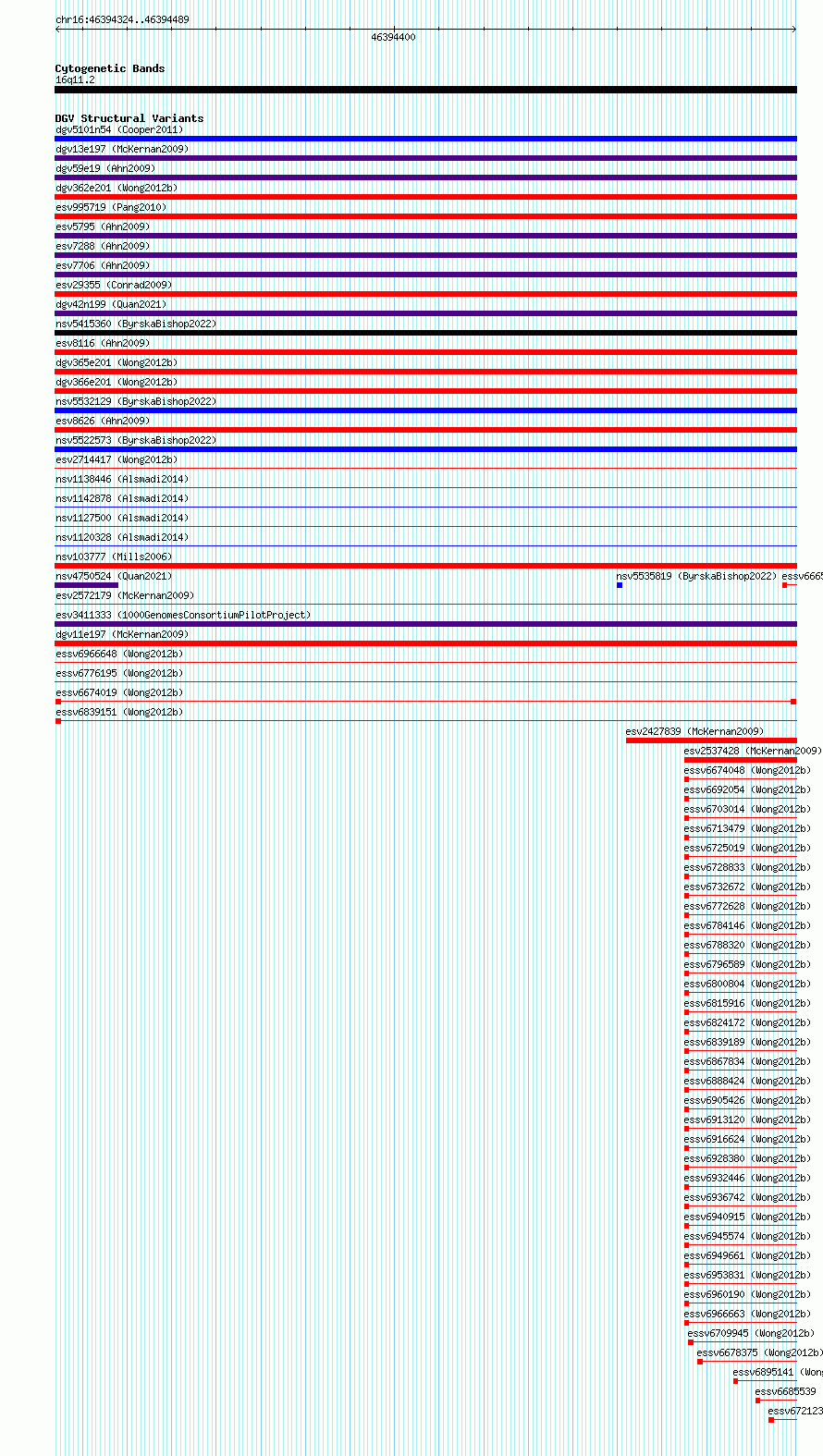Select nsv1138446 (Alsmadi2014) label
The image size is (823, 1456).
click(122, 479)
